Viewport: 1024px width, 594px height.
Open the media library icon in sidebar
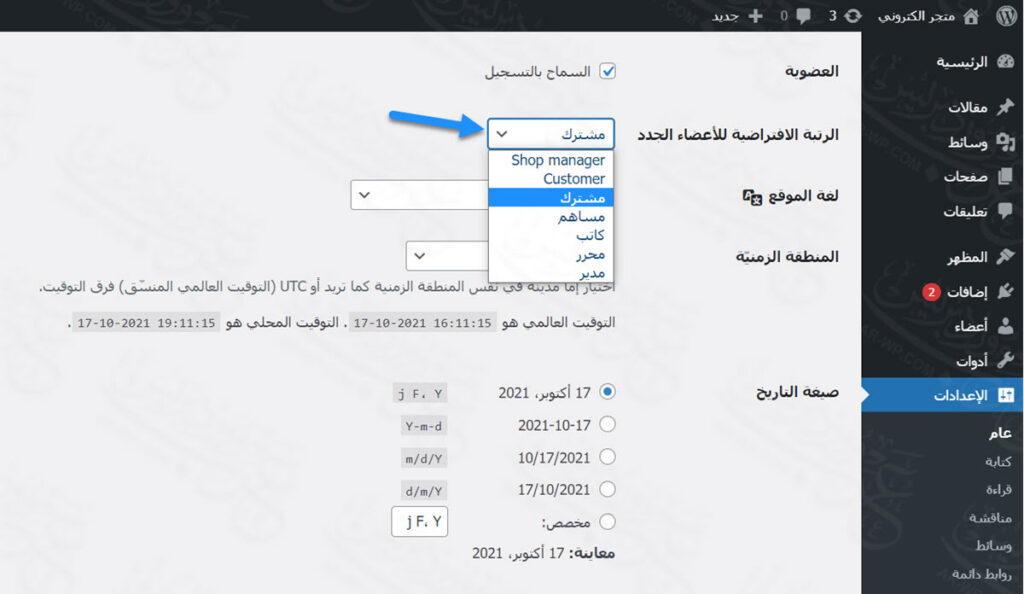(x=1005, y=142)
